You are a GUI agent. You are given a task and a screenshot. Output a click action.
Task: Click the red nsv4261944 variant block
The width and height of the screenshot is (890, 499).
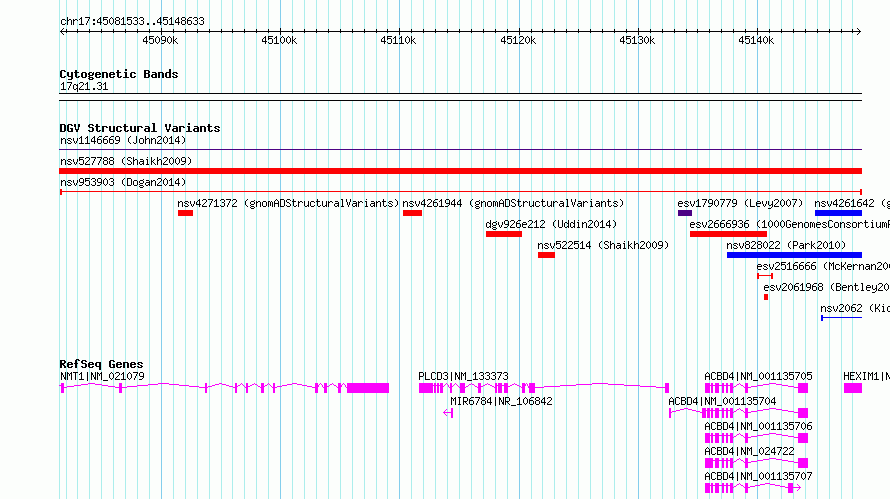pos(413,213)
